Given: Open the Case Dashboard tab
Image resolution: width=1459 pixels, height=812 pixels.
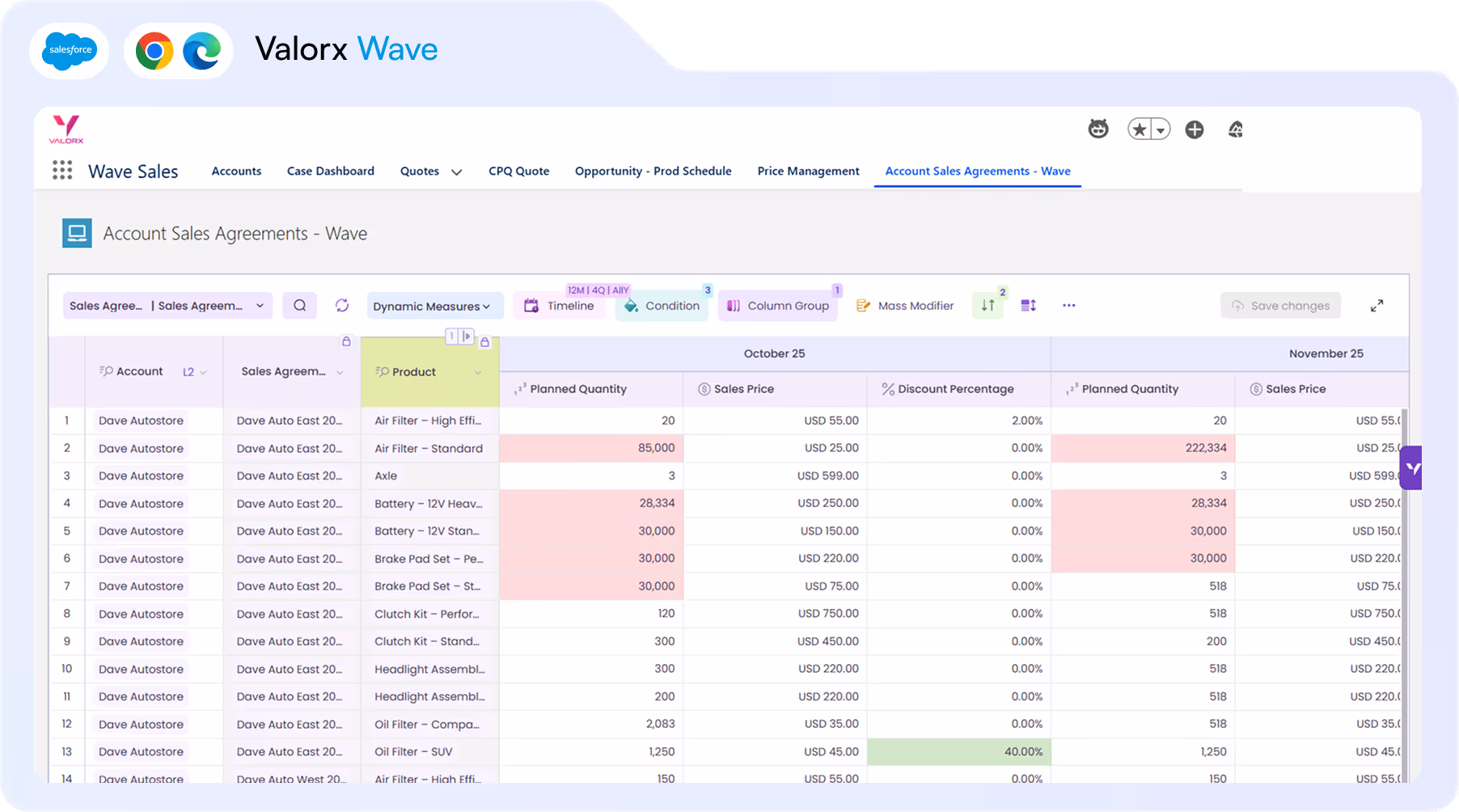Looking at the screenshot, I should point(330,171).
